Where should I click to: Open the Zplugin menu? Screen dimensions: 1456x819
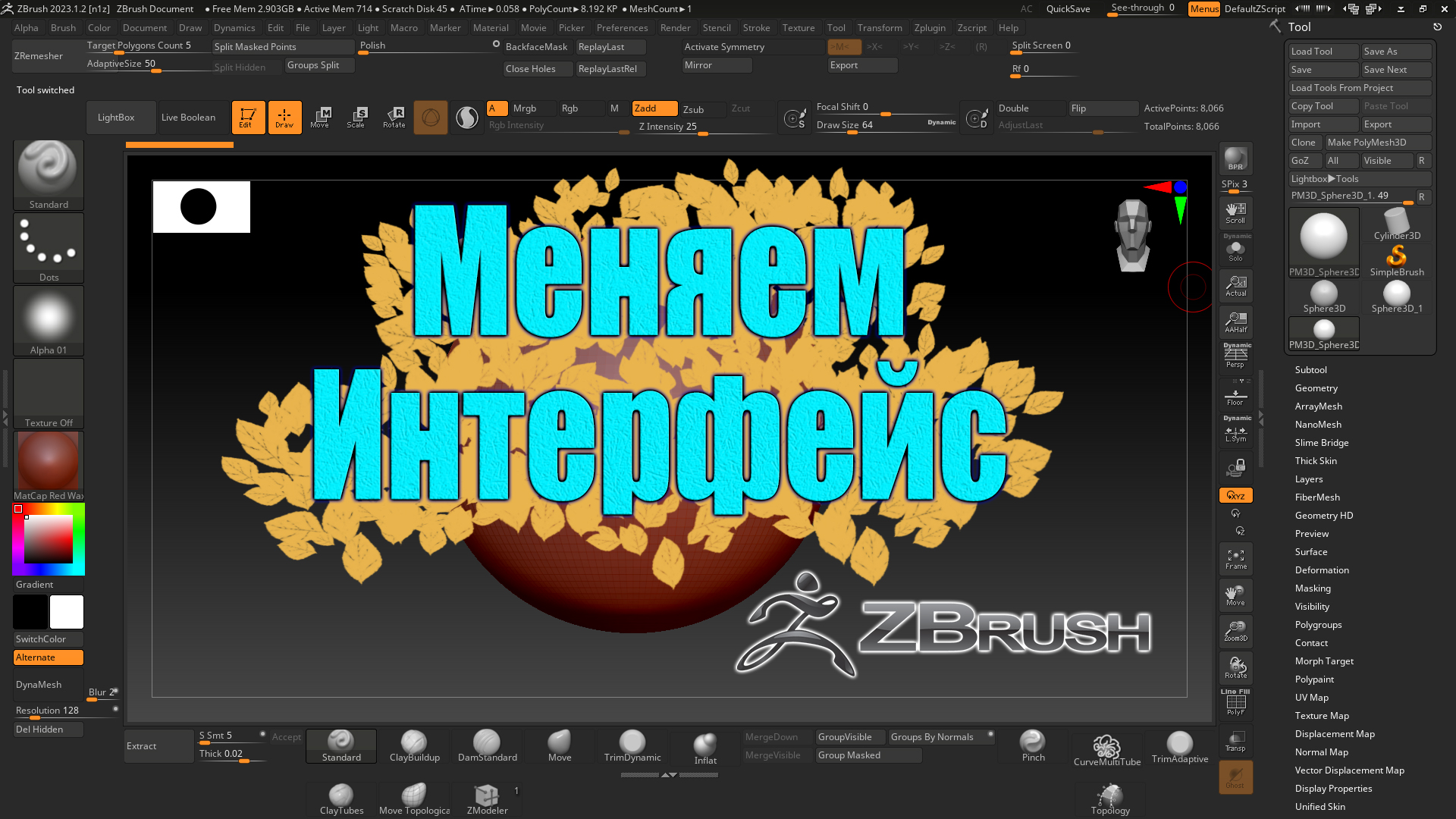(x=929, y=28)
